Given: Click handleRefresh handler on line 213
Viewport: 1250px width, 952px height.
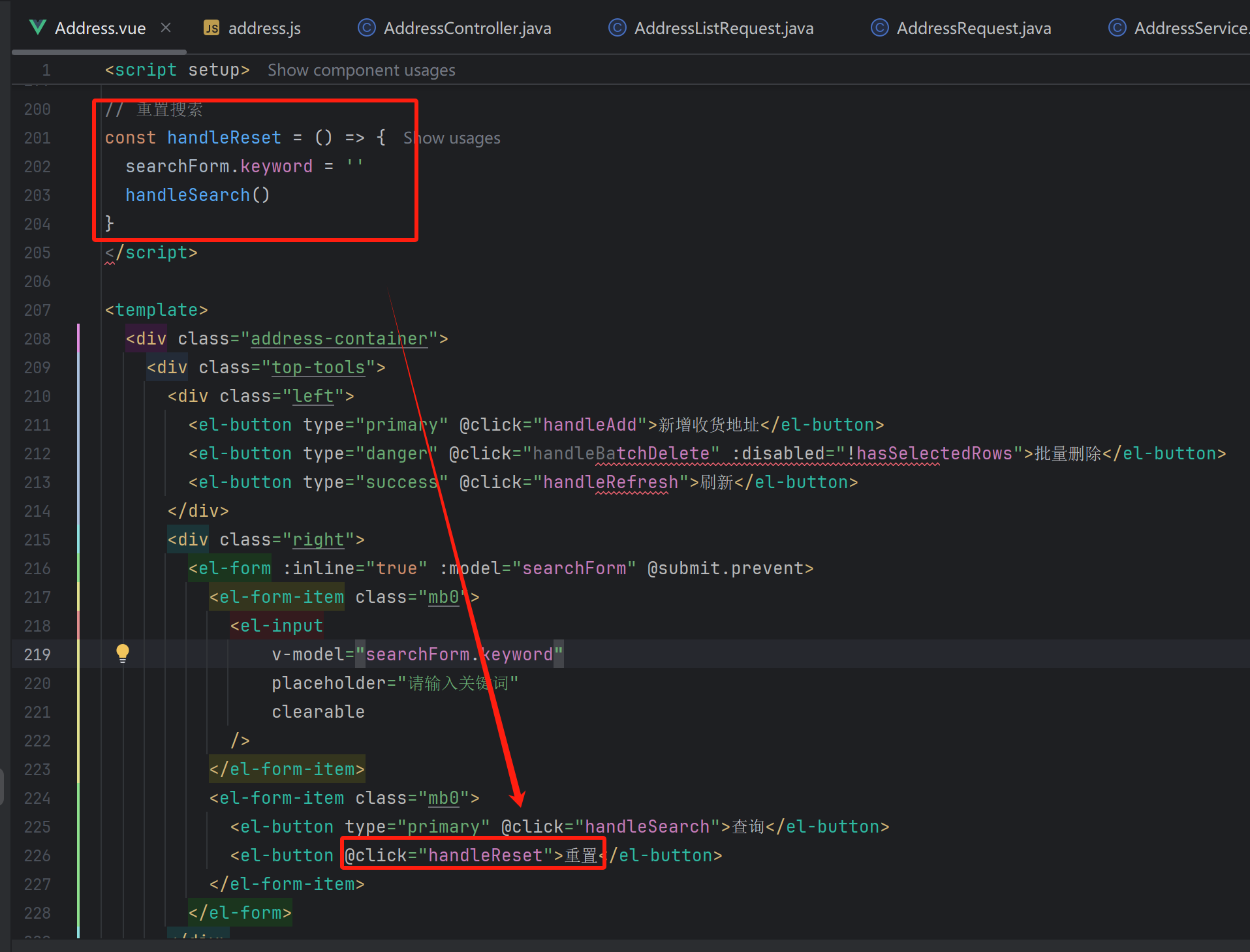Looking at the screenshot, I should pyautogui.click(x=610, y=482).
